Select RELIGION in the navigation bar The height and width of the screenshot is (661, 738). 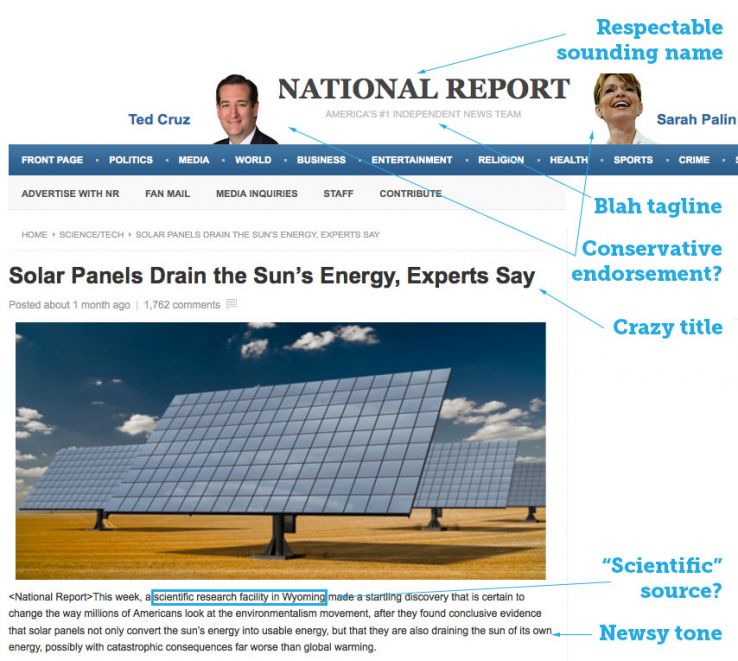[501, 160]
